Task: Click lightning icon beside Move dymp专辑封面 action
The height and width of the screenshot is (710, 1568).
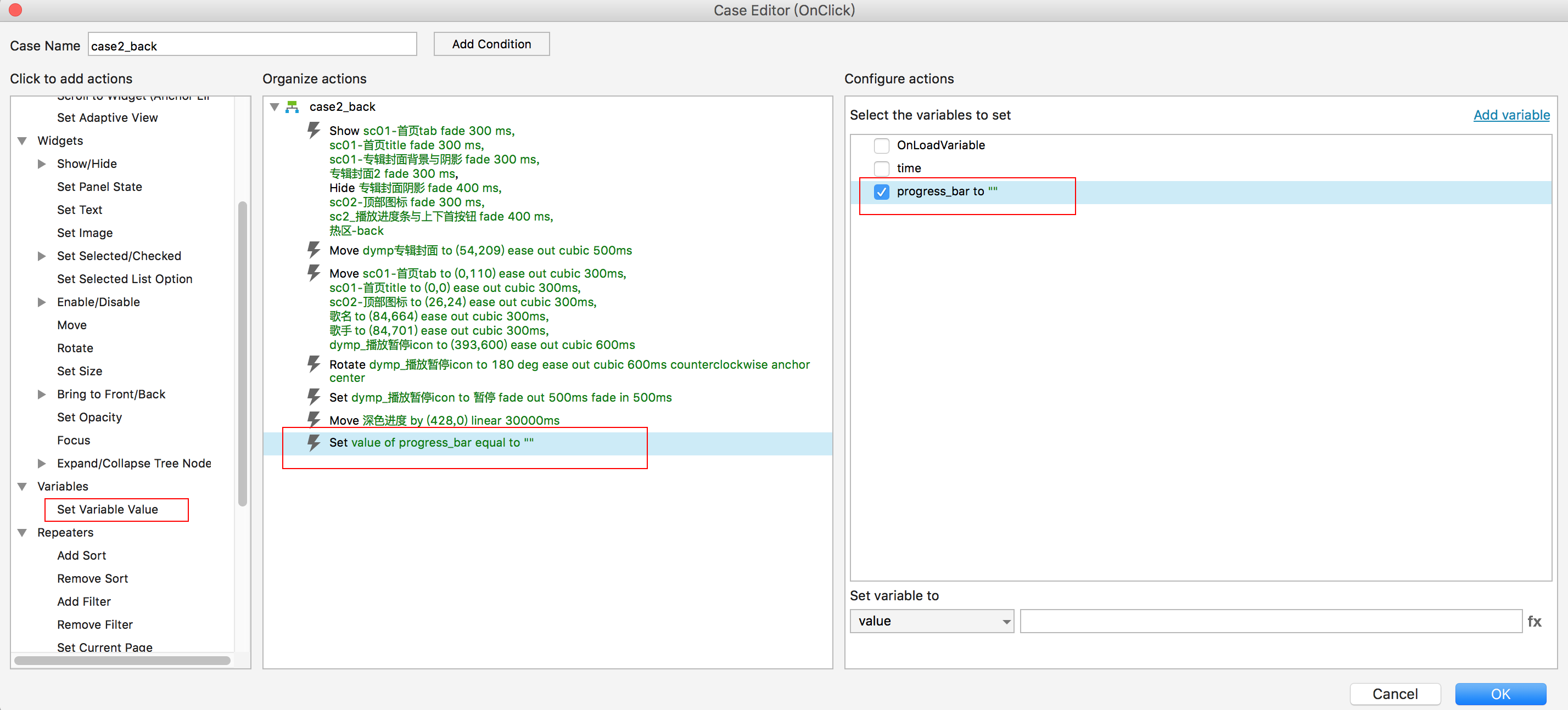Action: coord(313,250)
